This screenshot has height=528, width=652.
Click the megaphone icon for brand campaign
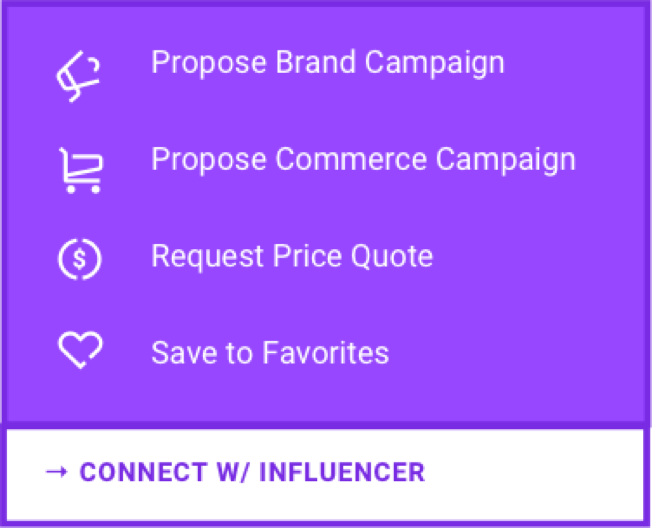[79, 76]
